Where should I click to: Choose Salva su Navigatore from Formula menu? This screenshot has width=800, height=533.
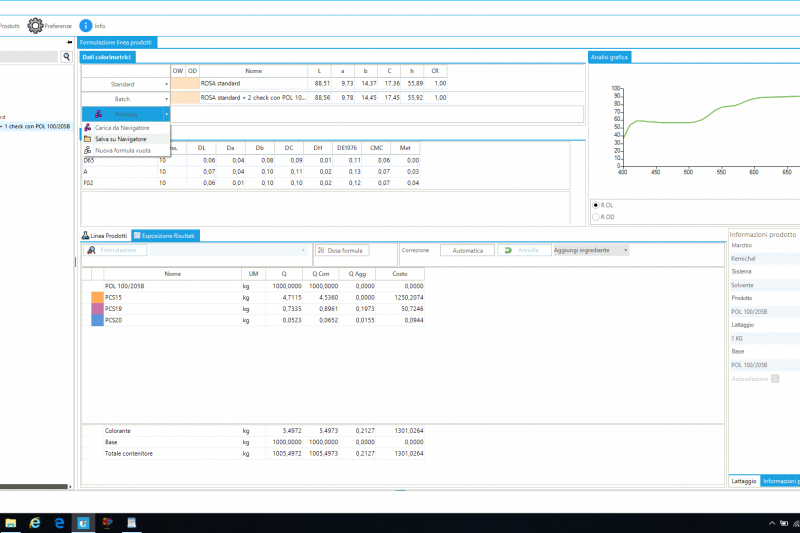click(x=120, y=138)
